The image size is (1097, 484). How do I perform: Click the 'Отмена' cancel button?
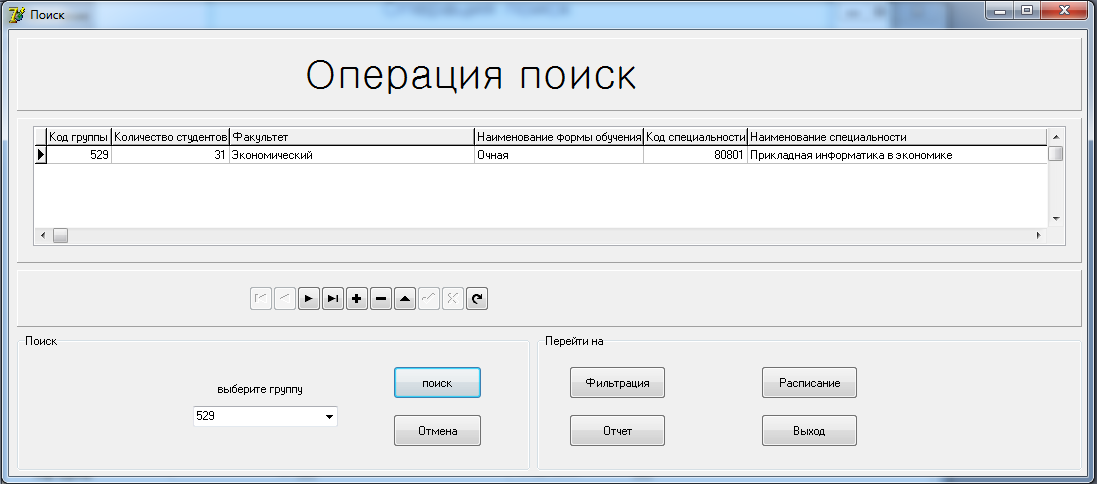tap(437, 431)
